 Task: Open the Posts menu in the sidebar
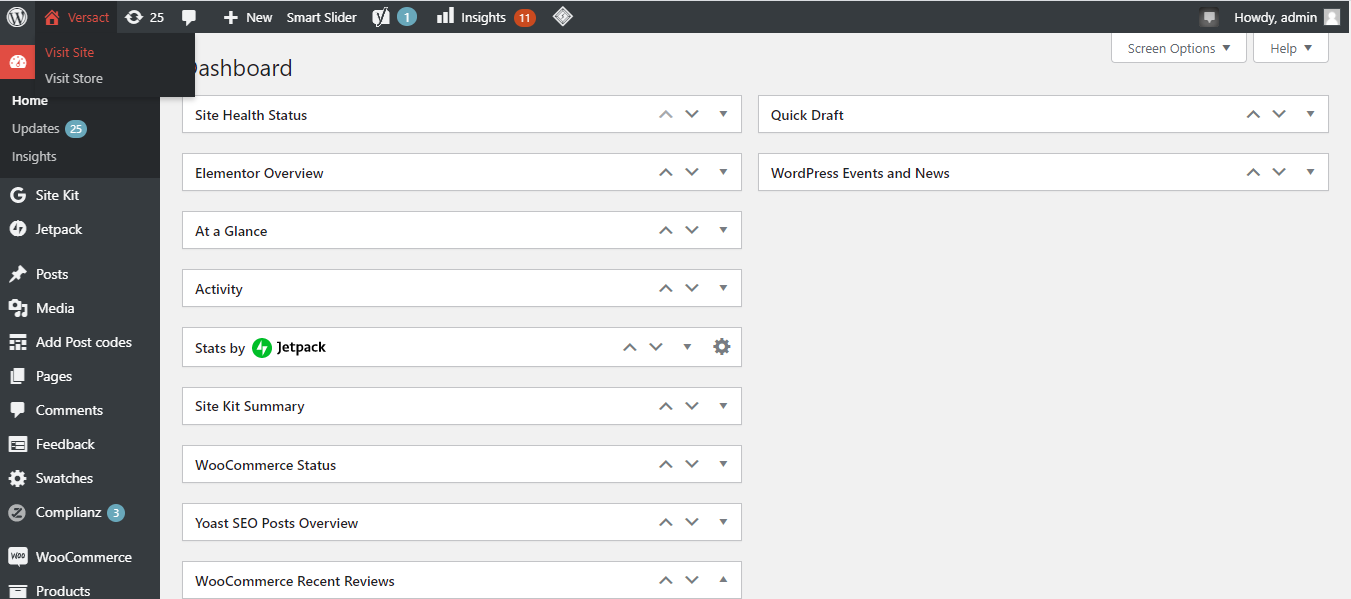52,274
